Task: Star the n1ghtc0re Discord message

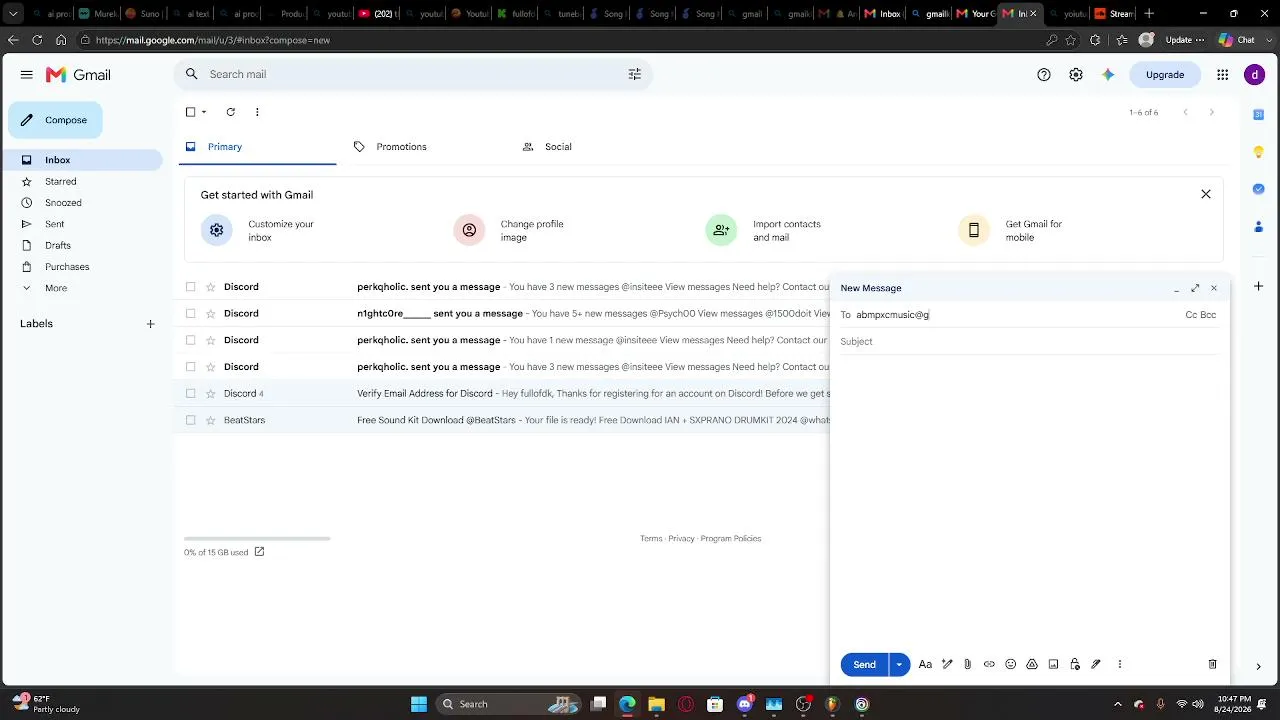Action: click(211, 314)
